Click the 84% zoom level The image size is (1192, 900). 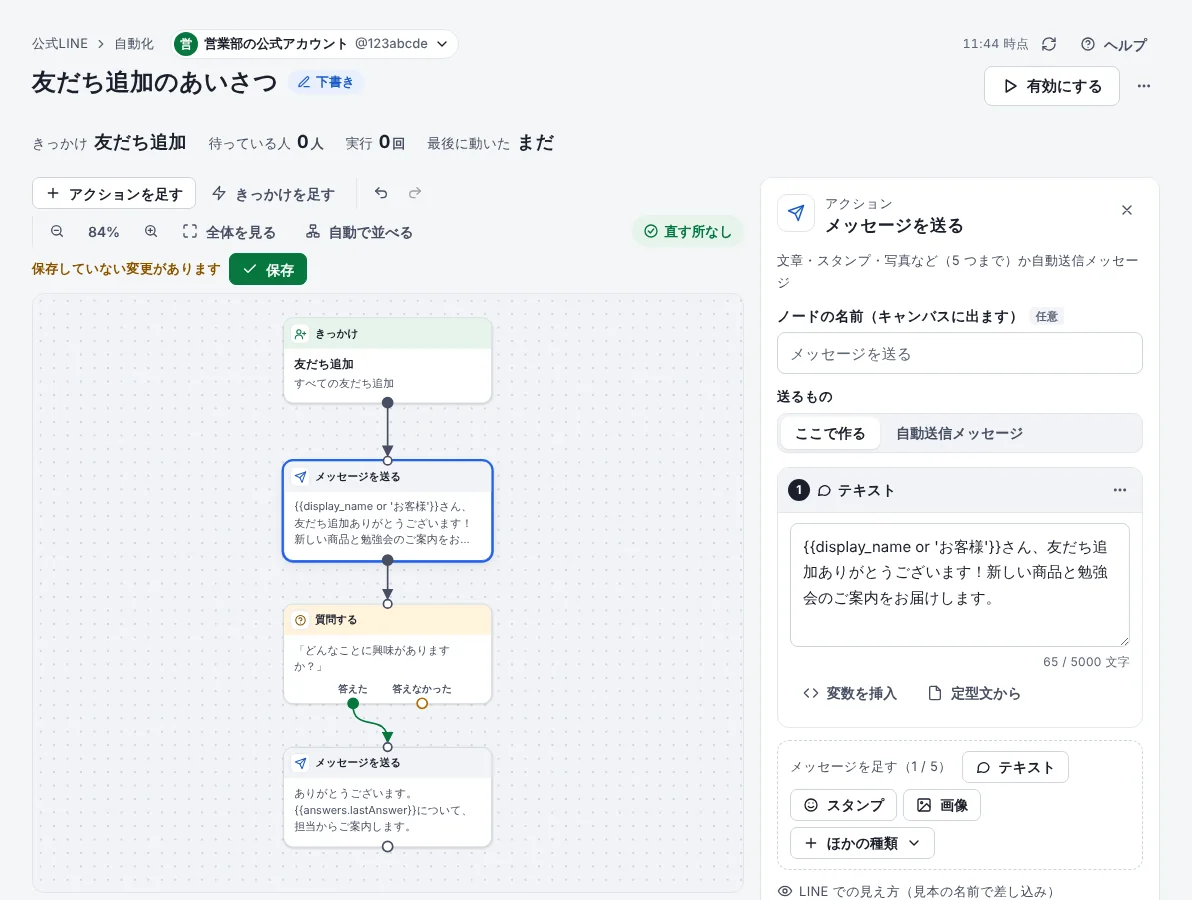click(103, 233)
